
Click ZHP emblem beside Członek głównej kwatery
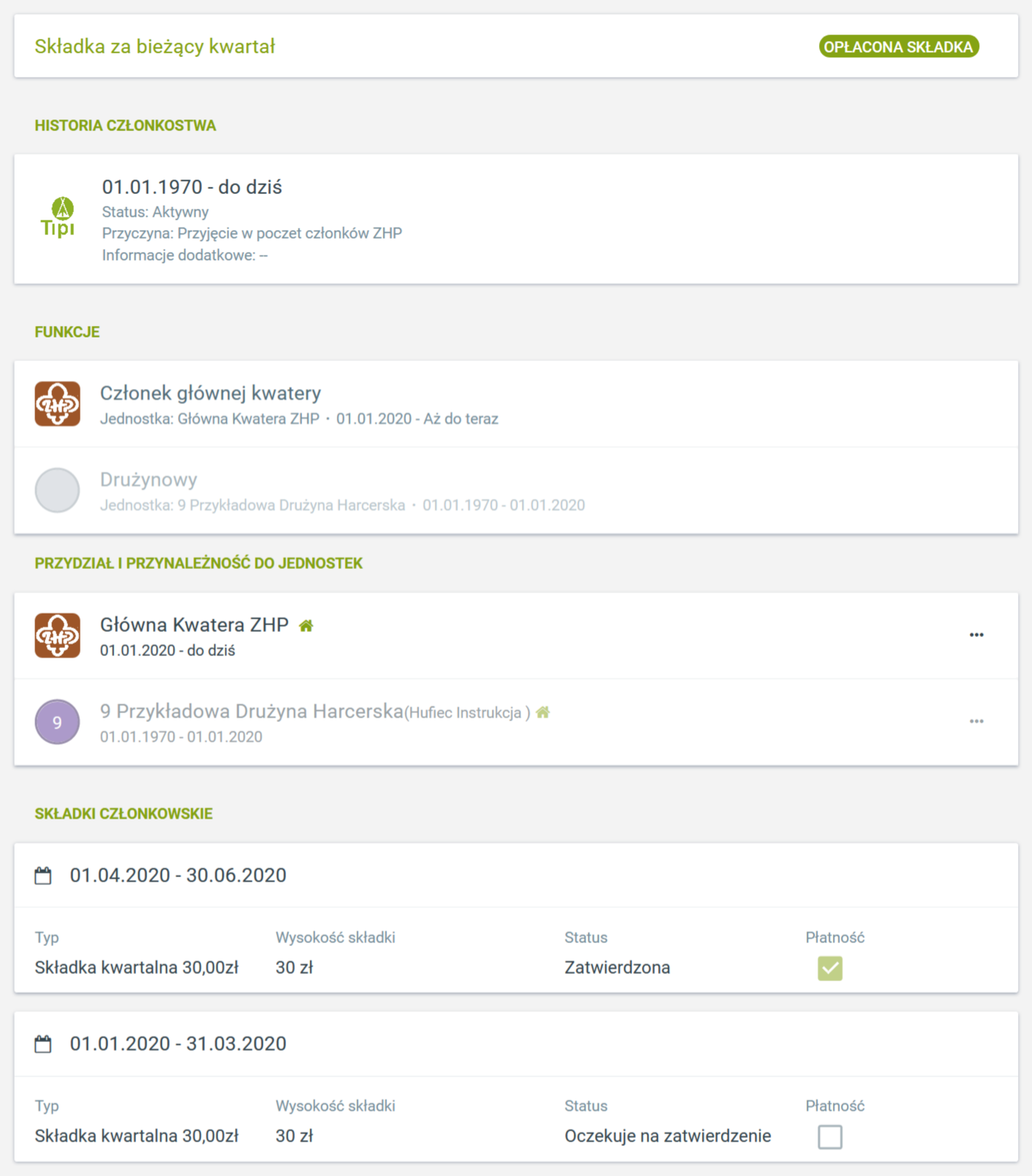[58, 403]
